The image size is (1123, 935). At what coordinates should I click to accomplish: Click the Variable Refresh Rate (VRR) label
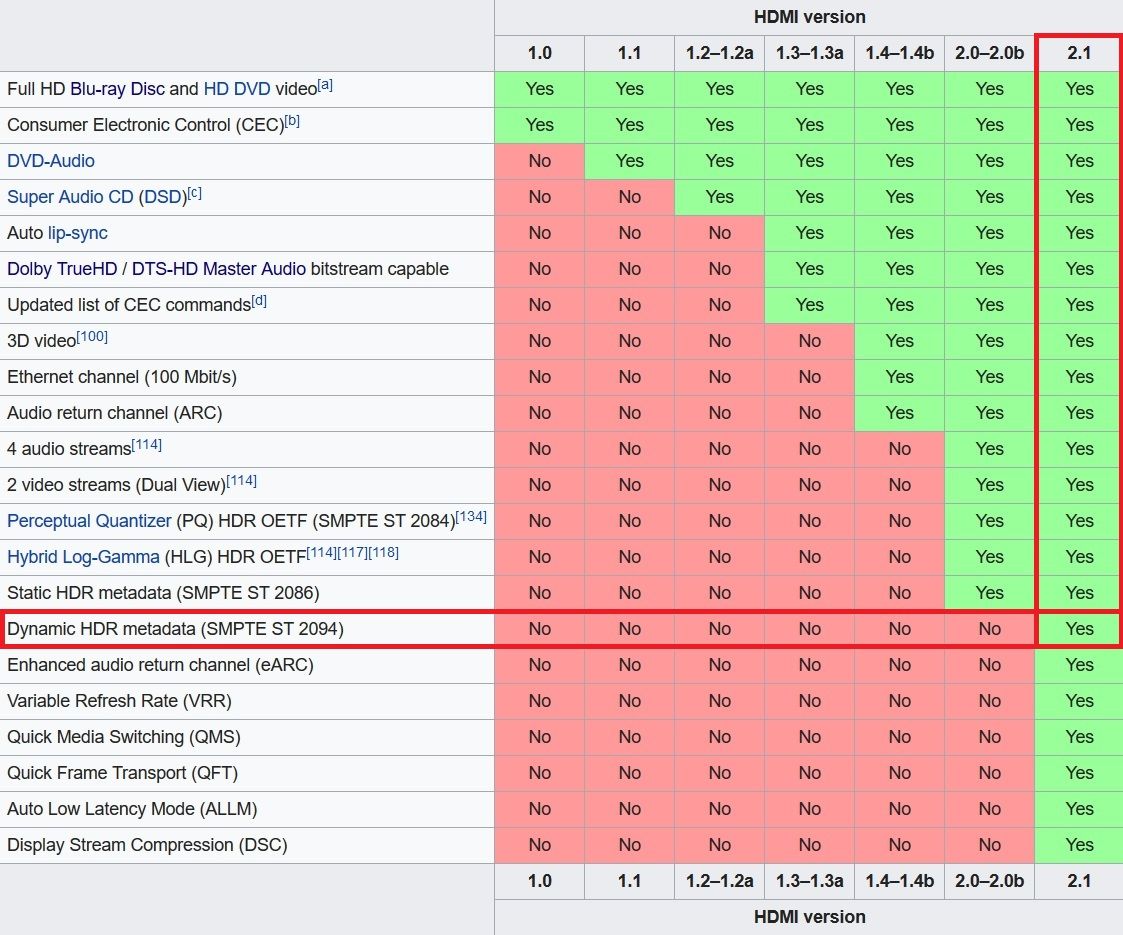[120, 701]
